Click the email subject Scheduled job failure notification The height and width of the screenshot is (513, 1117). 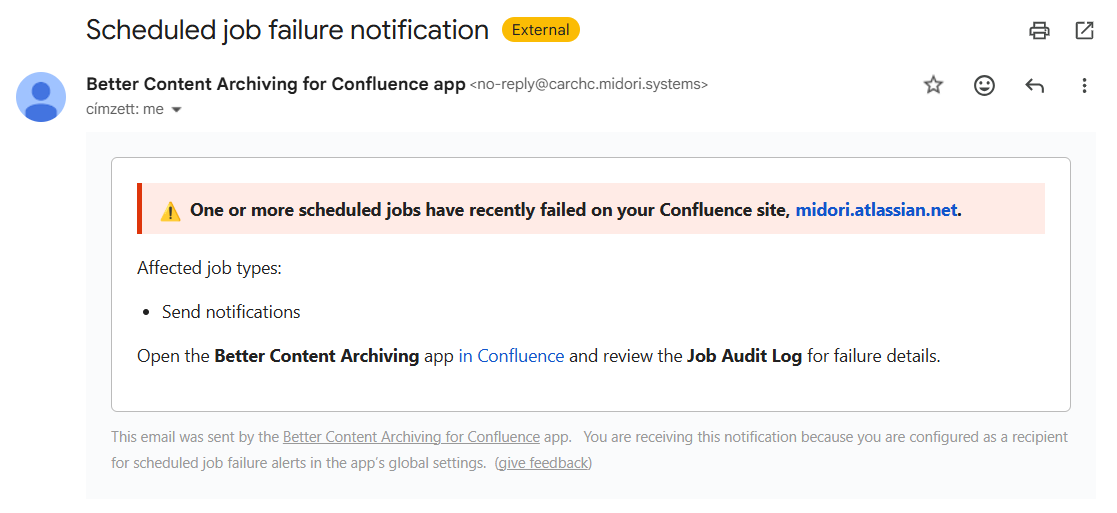pyautogui.click(x=288, y=30)
